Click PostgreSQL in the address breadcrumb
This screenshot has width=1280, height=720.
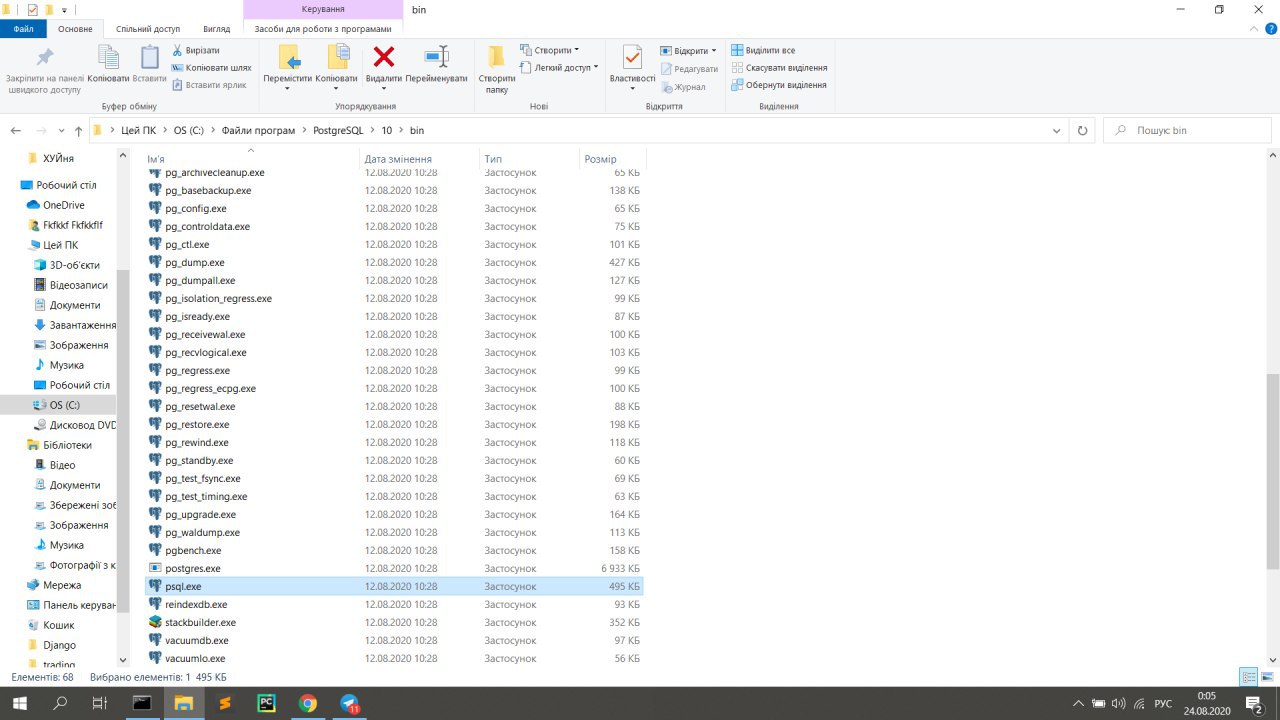[x=337, y=131]
